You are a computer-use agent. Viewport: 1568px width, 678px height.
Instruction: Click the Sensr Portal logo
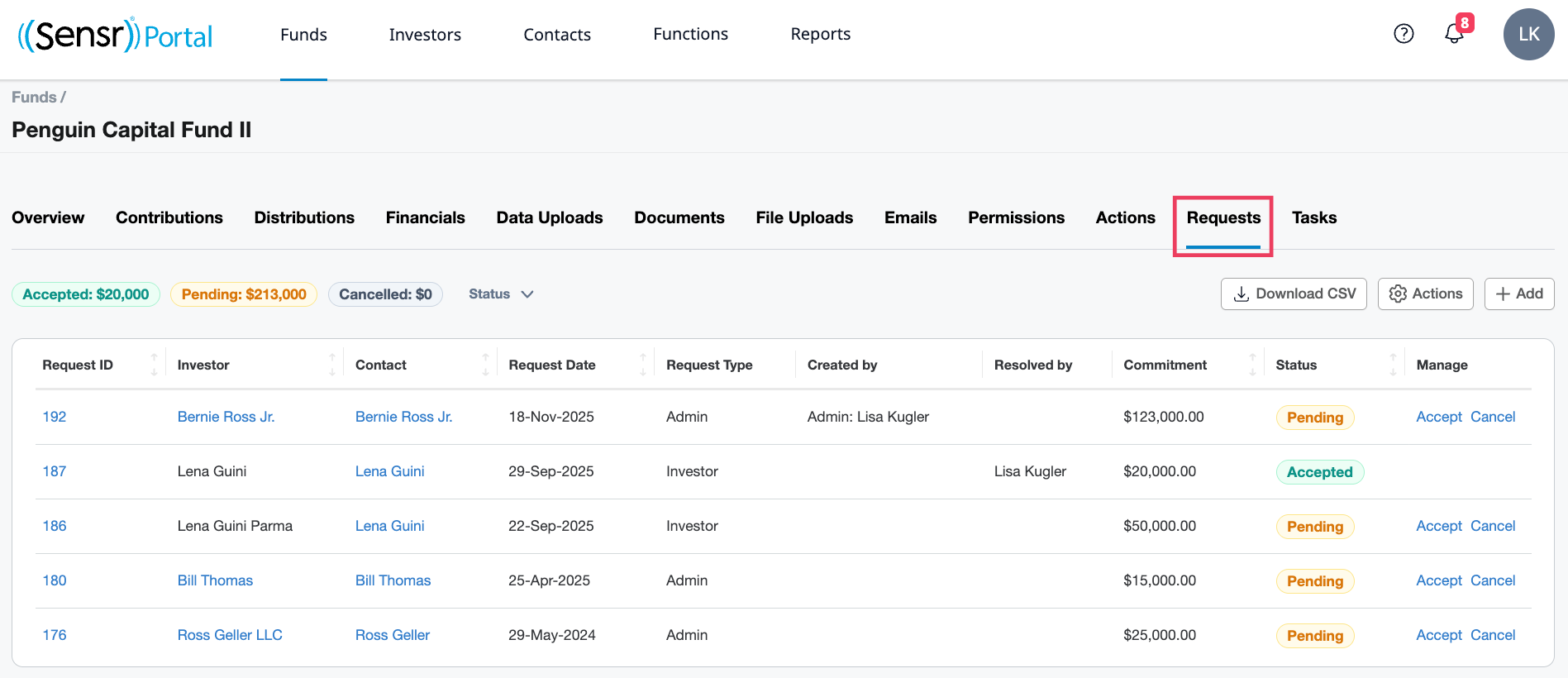pos(115,35)
